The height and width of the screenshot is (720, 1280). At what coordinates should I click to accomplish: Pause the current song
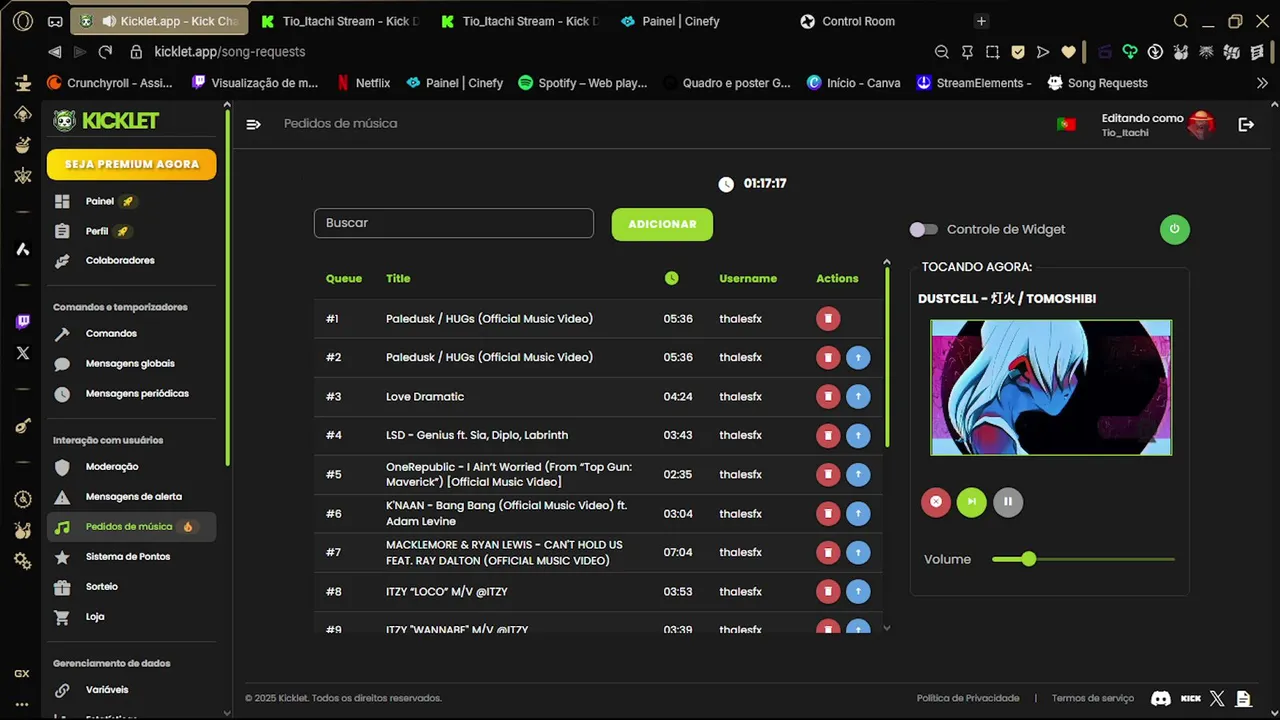(1008, 502)
